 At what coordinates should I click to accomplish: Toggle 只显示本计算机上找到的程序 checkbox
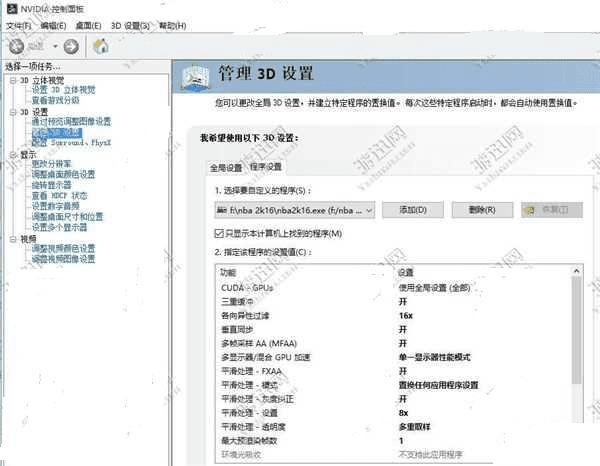click(219, 233)
